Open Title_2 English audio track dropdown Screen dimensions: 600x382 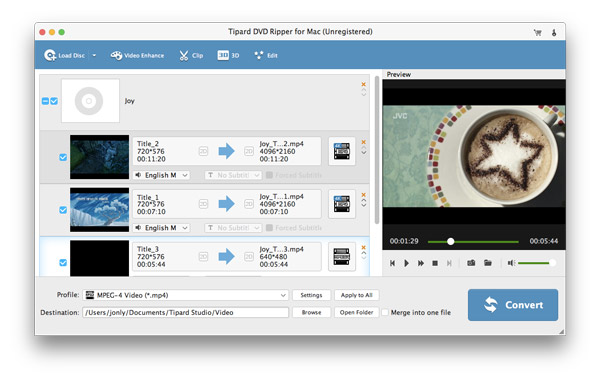point(161,175)
